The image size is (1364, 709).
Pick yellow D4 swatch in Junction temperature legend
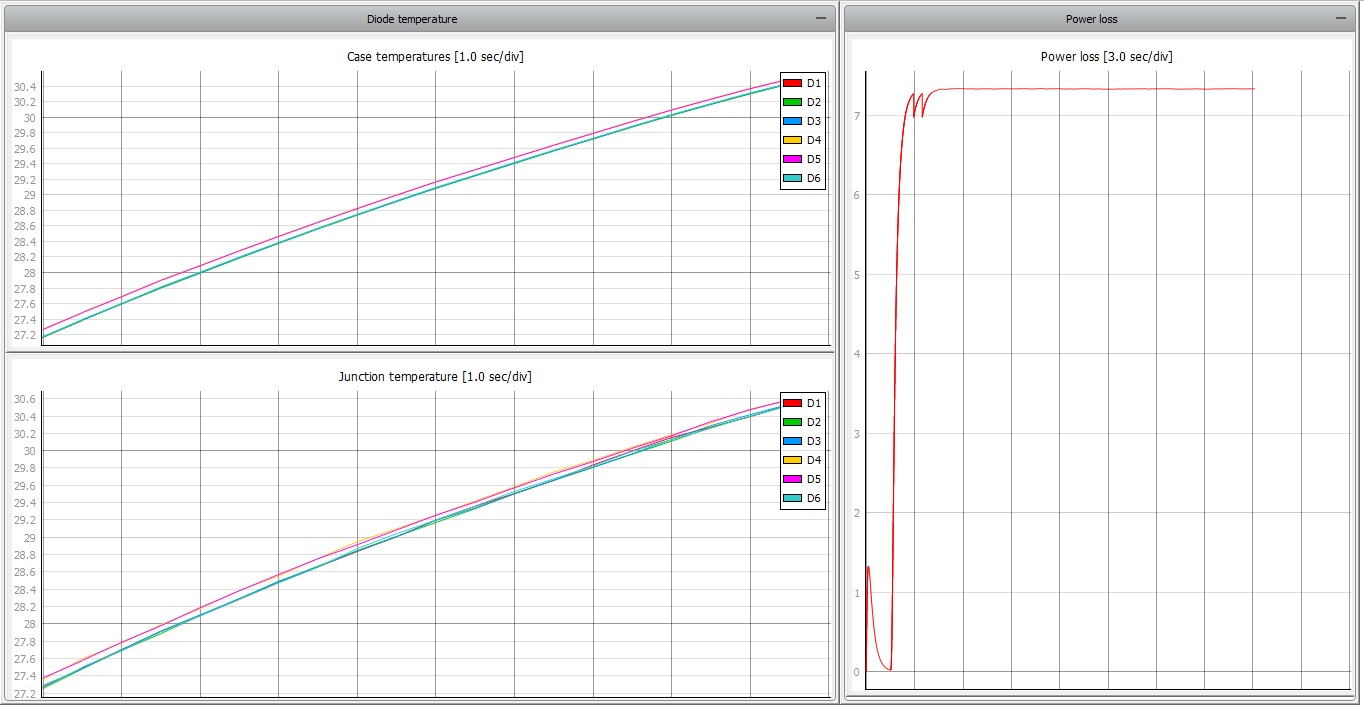coord(792,460)
